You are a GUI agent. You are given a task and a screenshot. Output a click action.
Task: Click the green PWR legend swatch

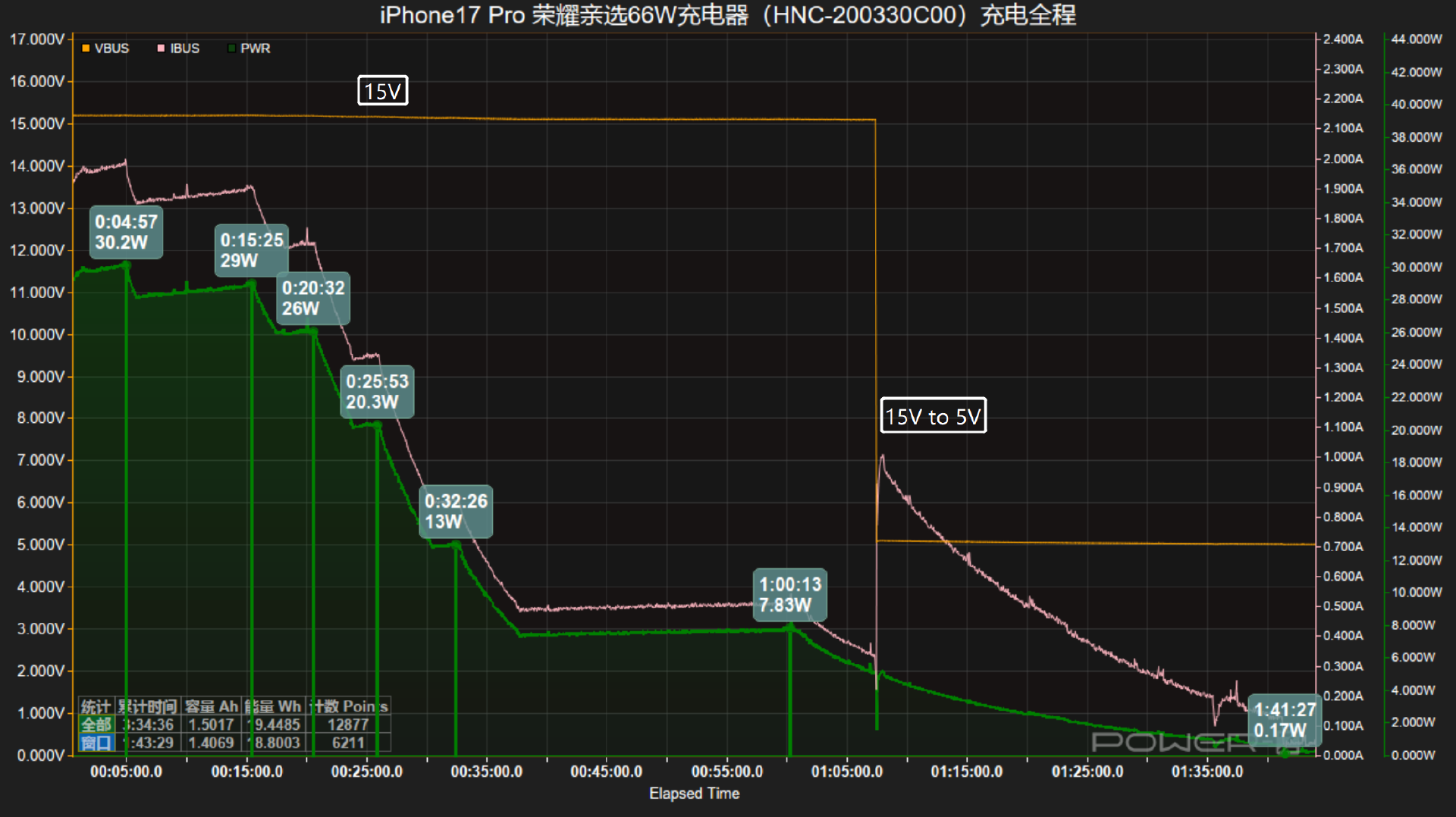pos(231,49)
